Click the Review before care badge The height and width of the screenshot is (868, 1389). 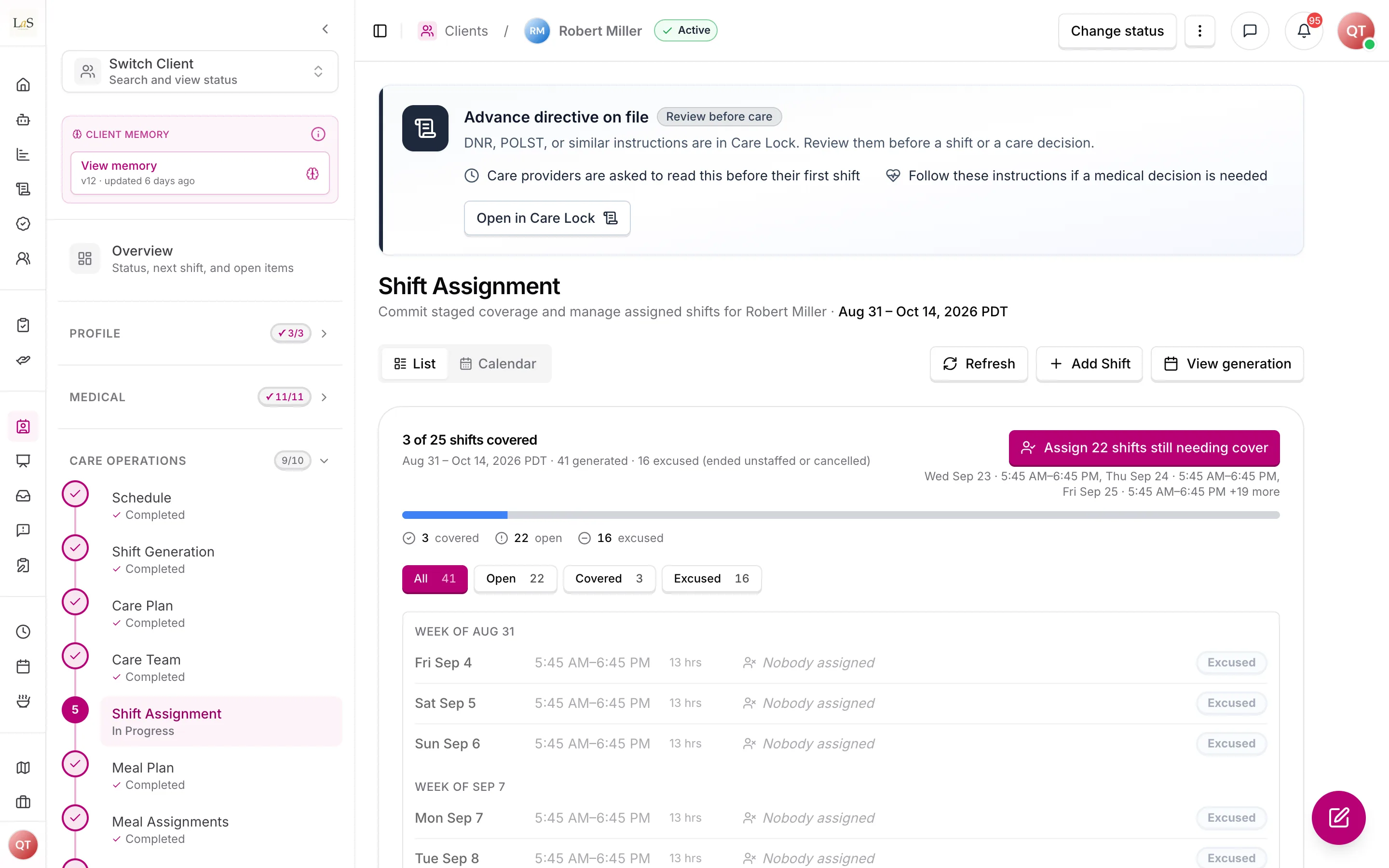point(719,117)
